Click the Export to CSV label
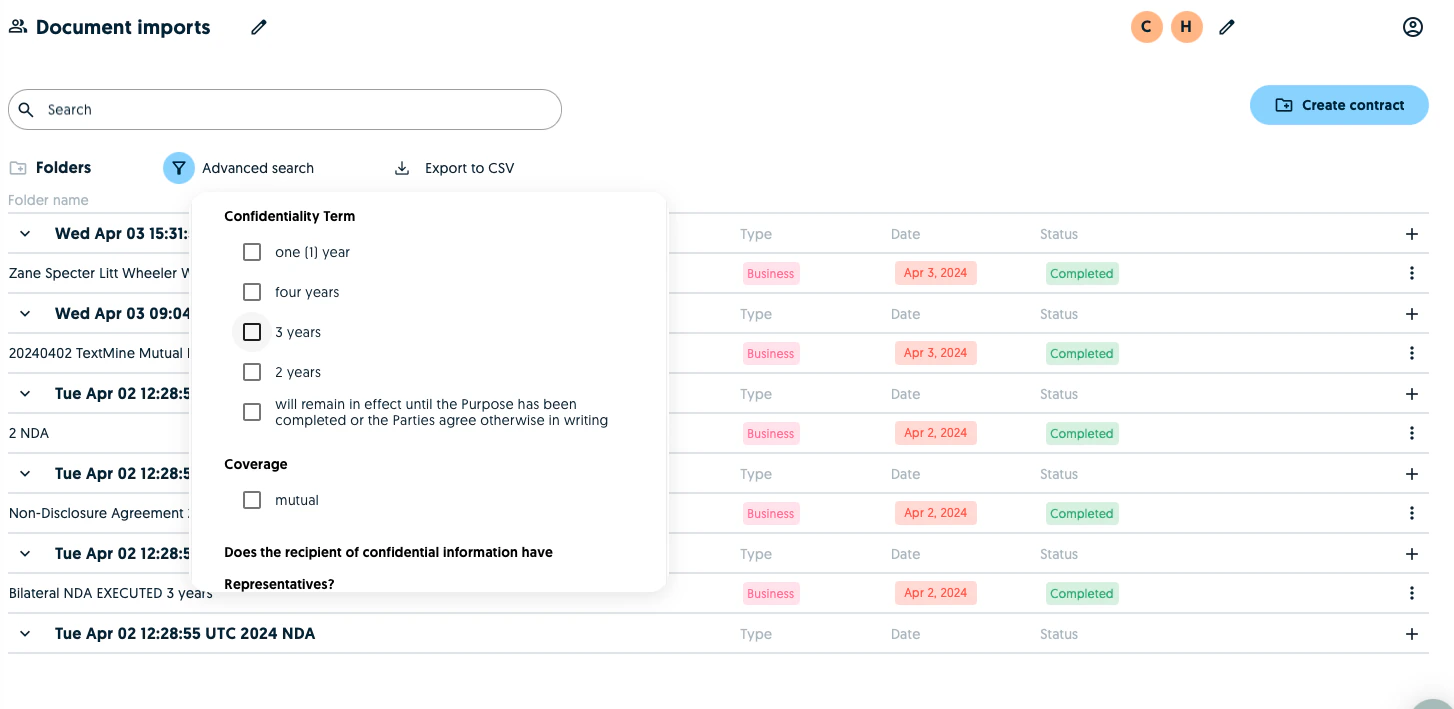1454x709 pixels. [x=470, y=168]
